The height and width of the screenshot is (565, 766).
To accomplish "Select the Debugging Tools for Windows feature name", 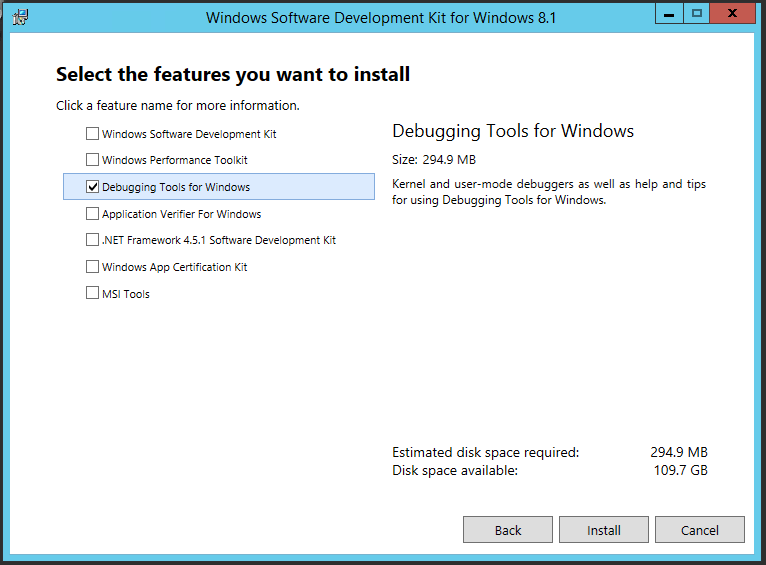I will [x=176, y=187].
